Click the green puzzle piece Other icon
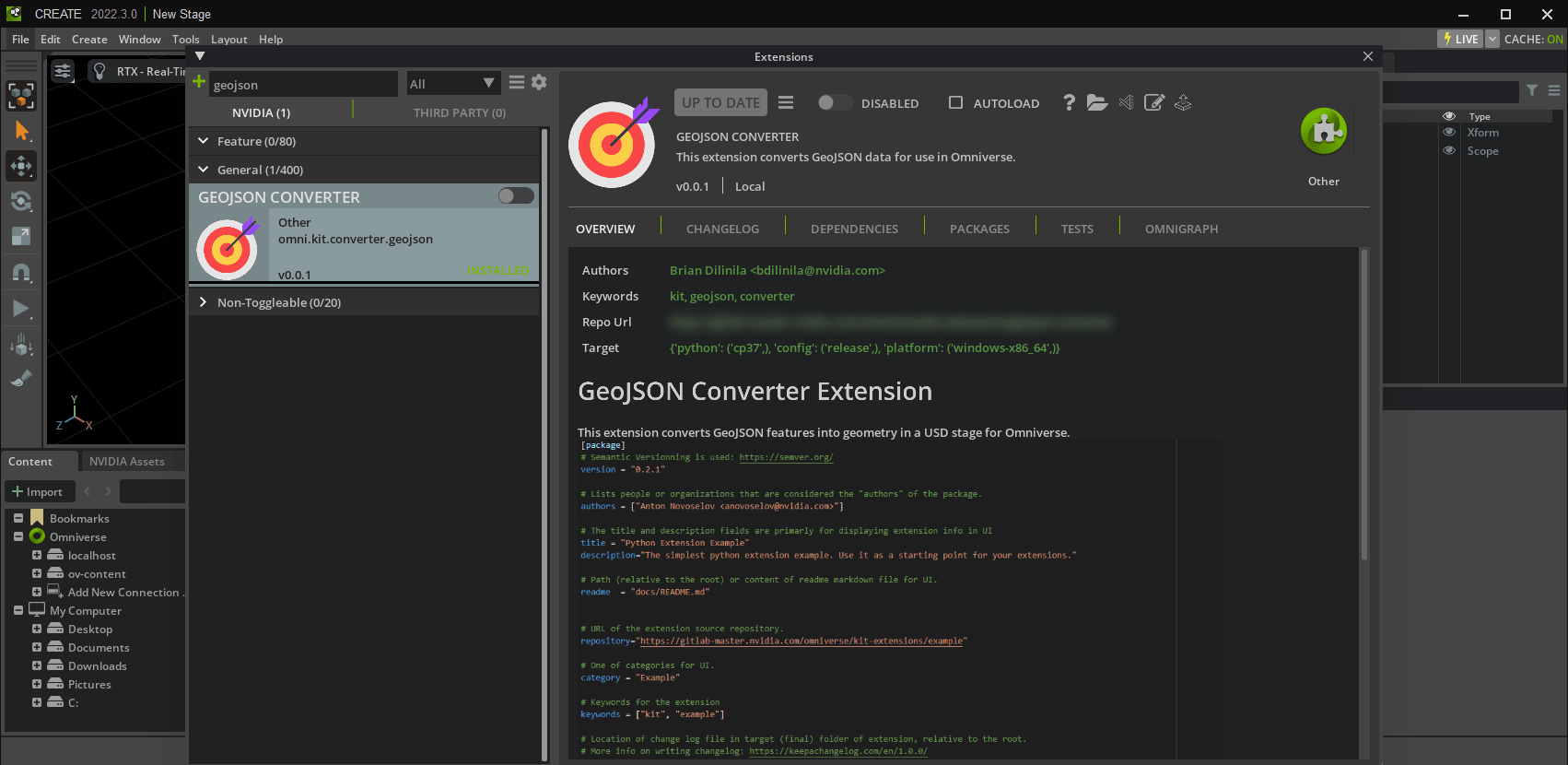The width and height of the screenshot is (1568, 765). pyautogui.click(x=1324, y=131)
